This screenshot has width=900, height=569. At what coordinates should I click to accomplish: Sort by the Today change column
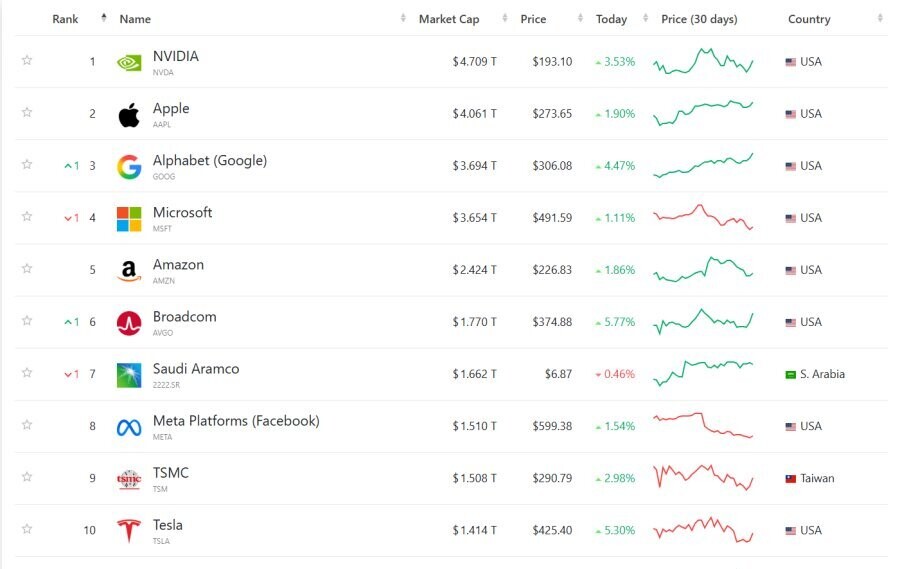[x=611, y=19]
